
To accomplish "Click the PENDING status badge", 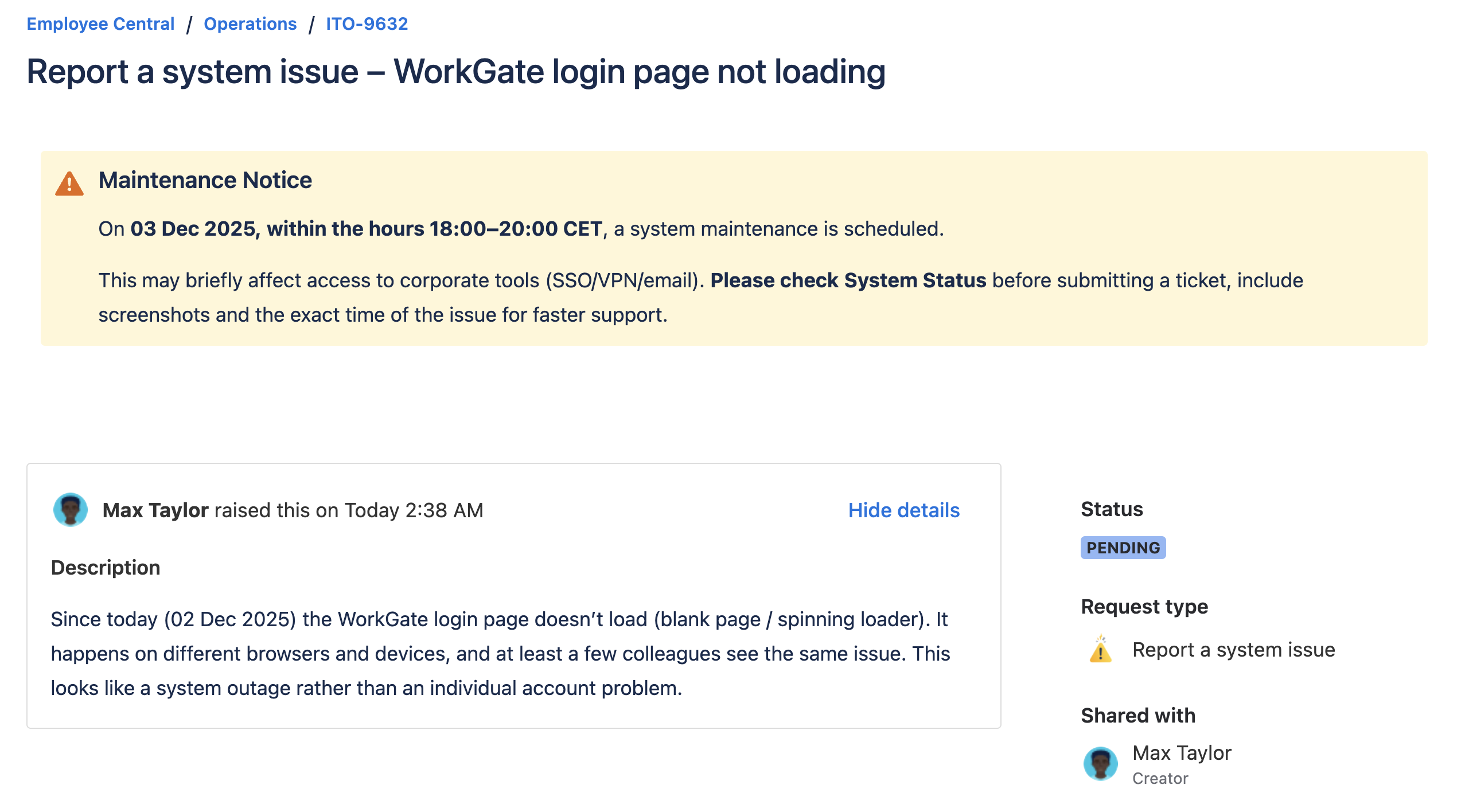I will [1123, 548].
